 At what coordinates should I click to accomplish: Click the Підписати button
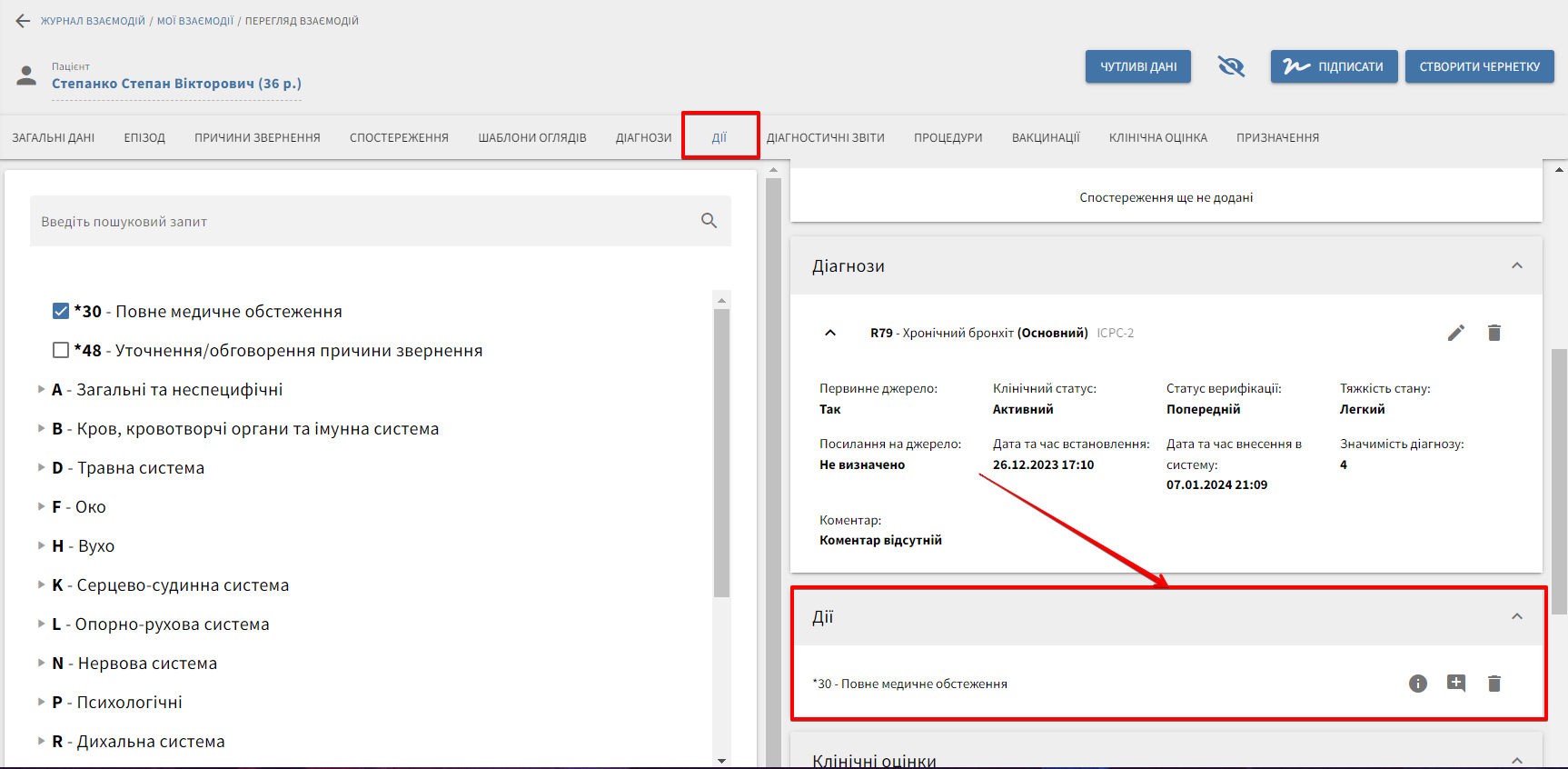[x=1333, y=66]
